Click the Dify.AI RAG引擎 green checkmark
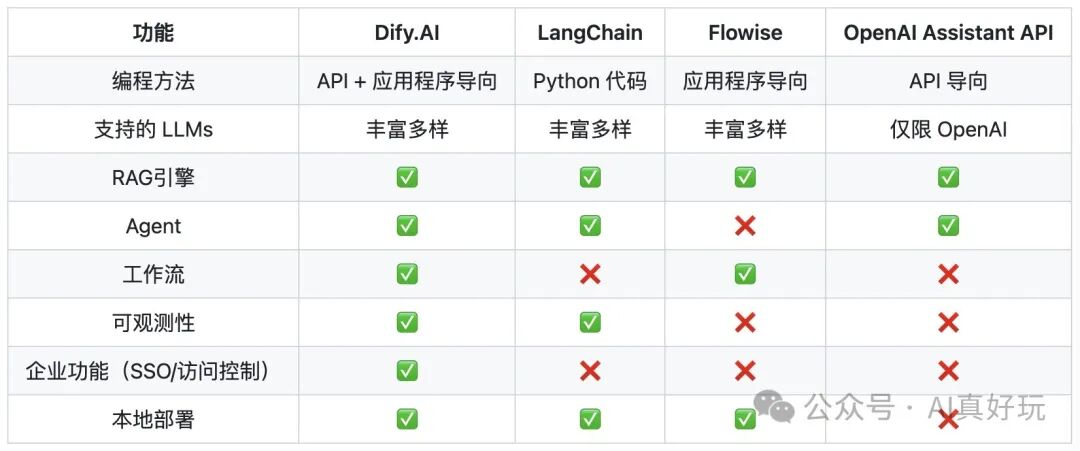 coord(407,177)
